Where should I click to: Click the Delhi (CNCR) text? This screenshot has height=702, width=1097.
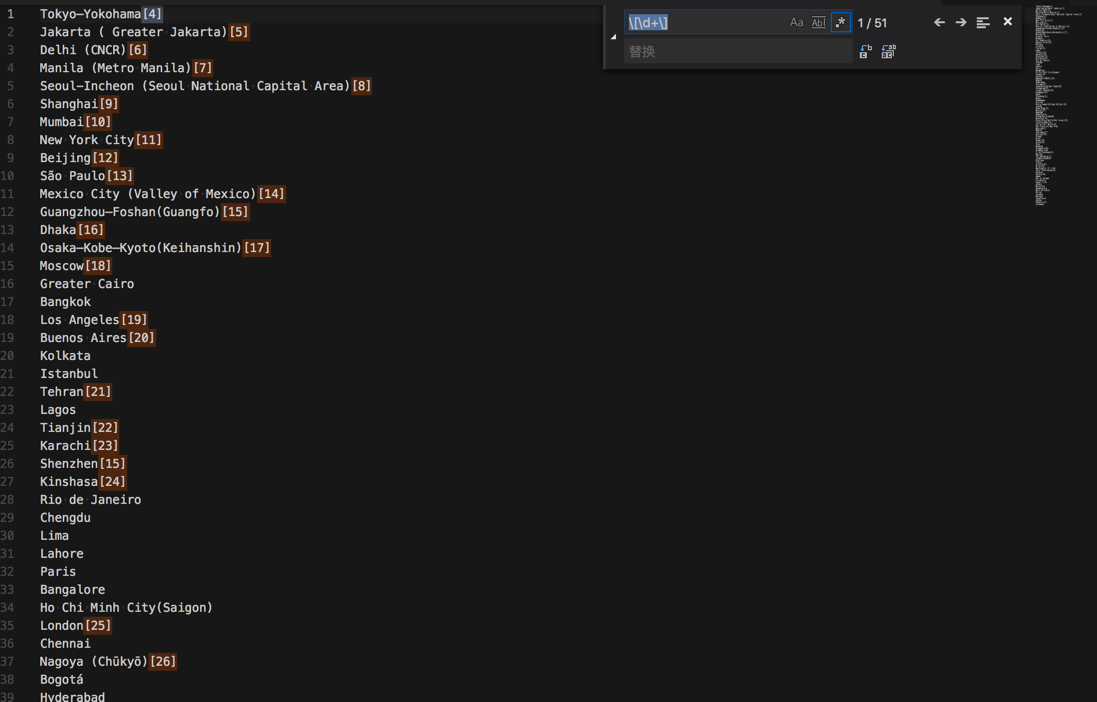[x=83, y=50]
